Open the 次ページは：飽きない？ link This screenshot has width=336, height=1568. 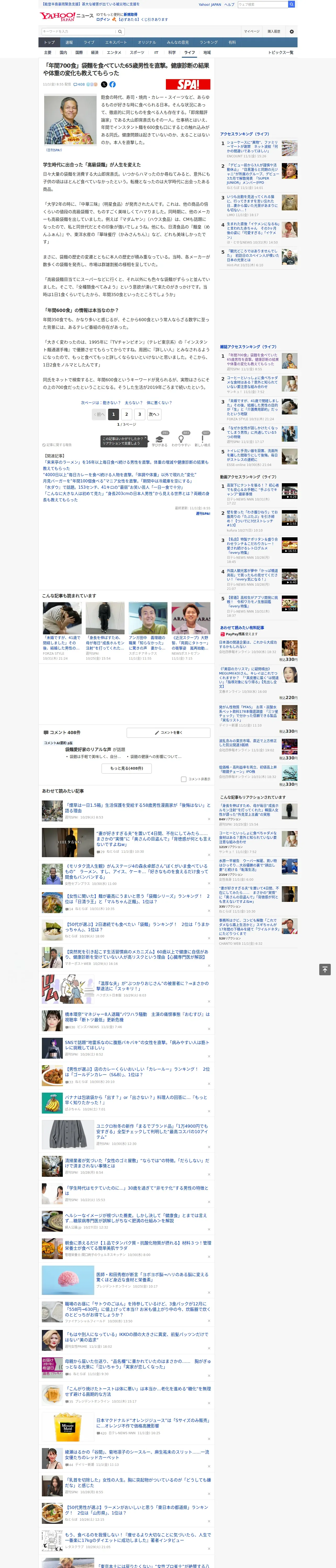[x=126, y=402]
